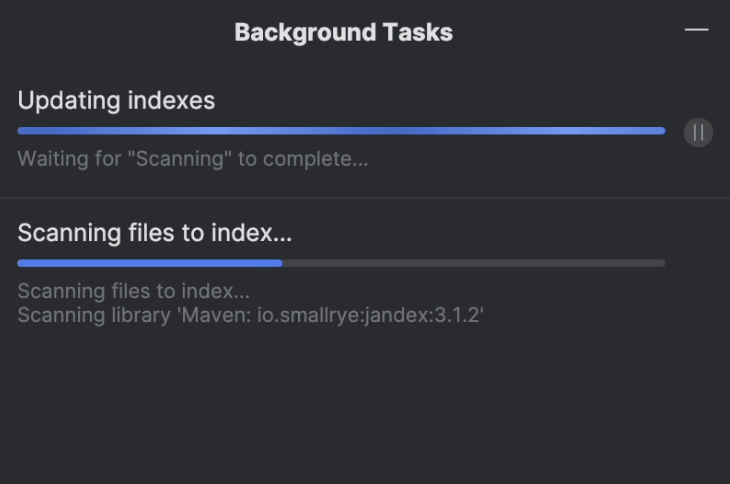Click the io.smallrye:jandex:3.1.2 library coordinate text
The height and width of the screenshot is (484, 730).
tap(368, 316)
